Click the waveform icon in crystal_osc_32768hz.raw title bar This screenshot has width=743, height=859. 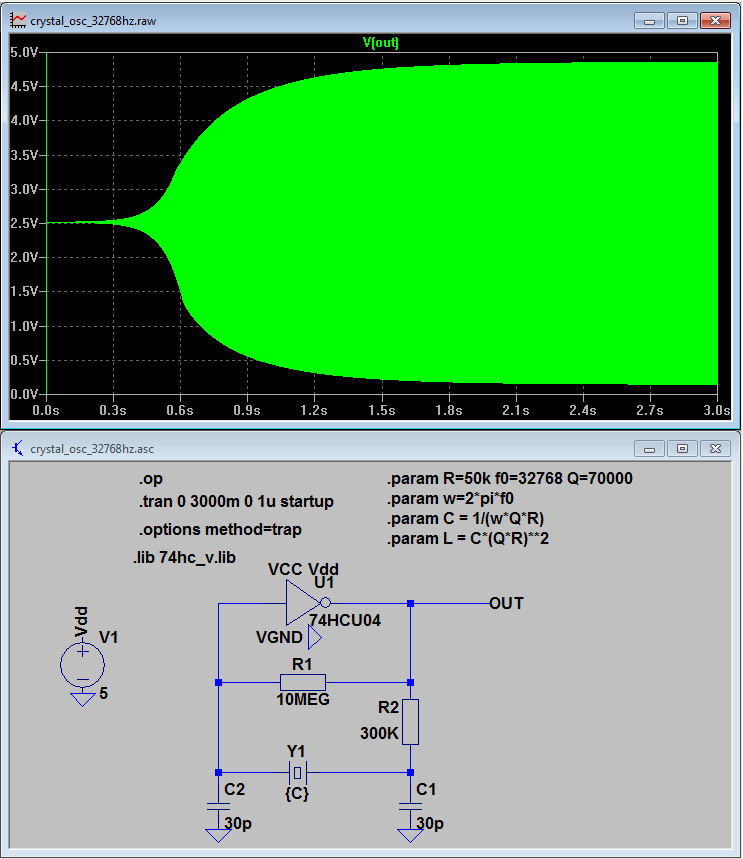(18, 20)
